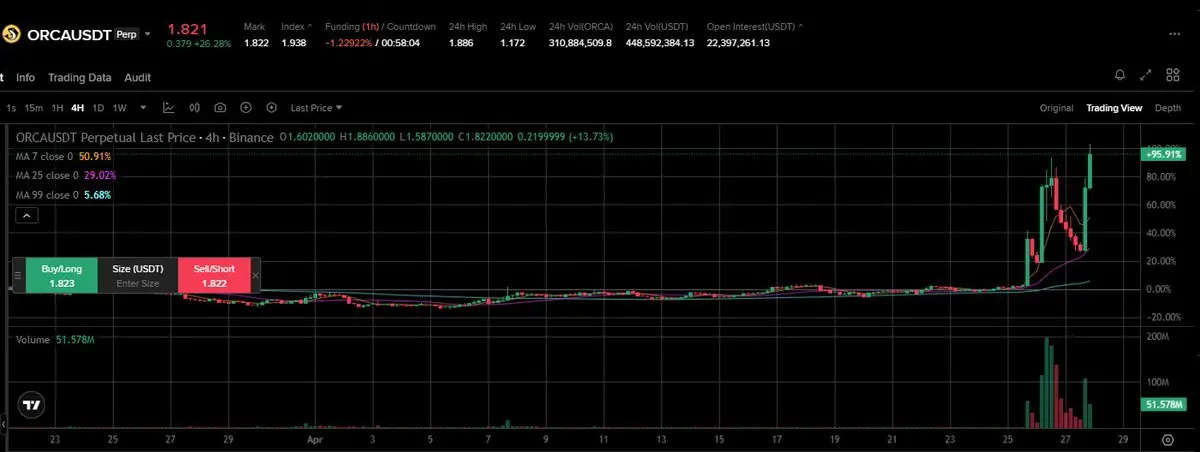
Task: Switch to the Audit tab
Action: [138, 77]
